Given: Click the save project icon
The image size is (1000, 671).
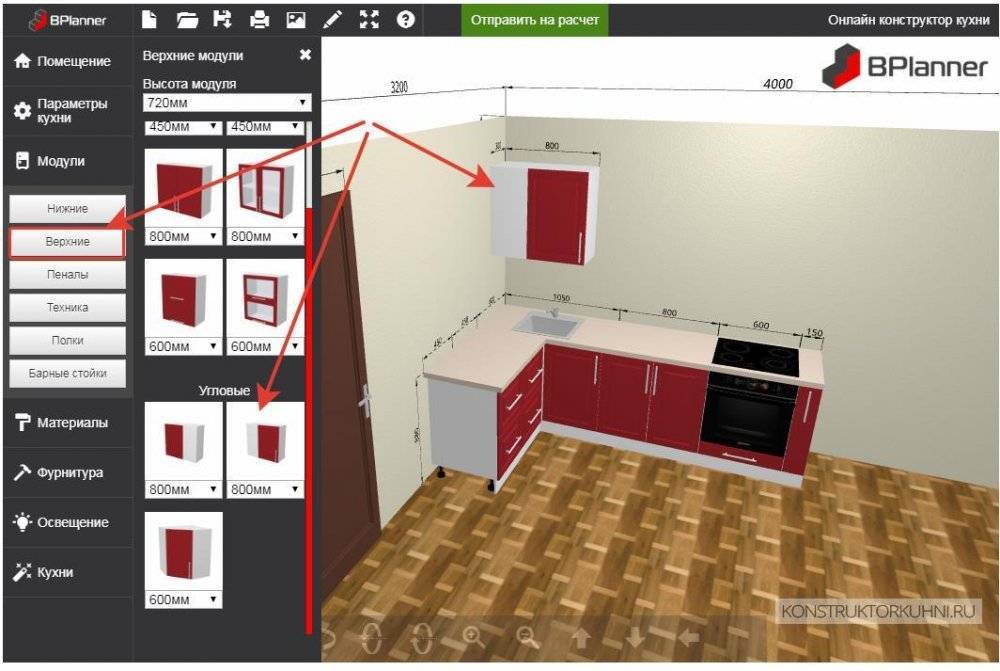Looking at the screenshot, I should point(222,19).
